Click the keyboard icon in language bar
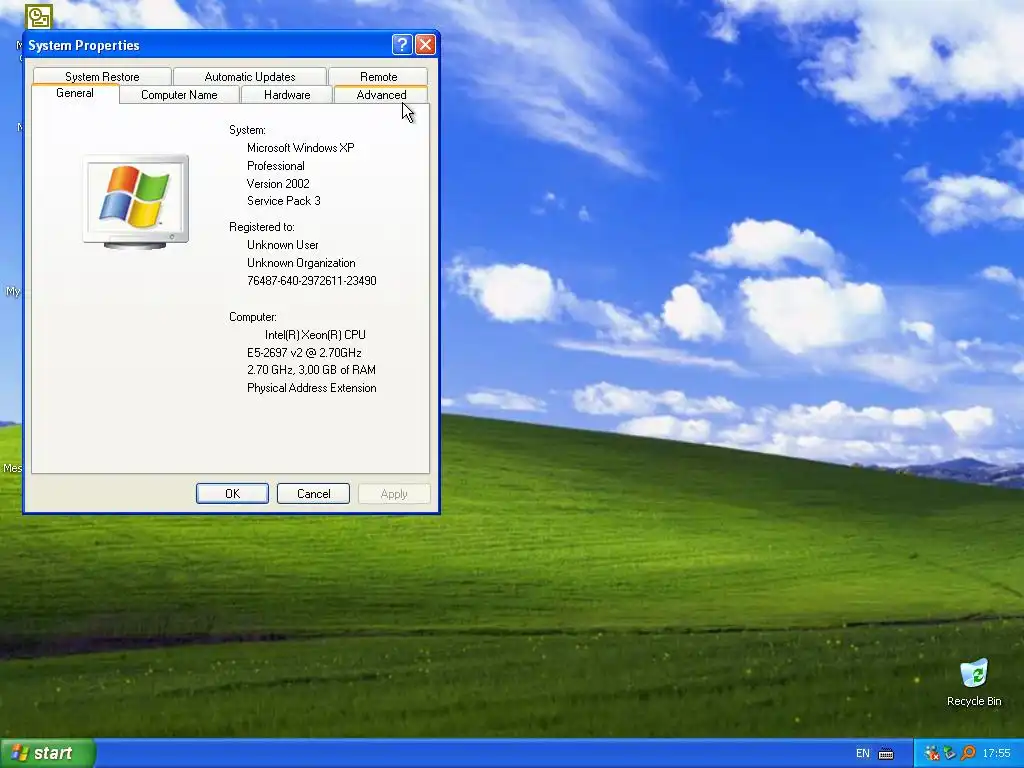This screenshot has width=1024, height=768. (x=886, y=754)
